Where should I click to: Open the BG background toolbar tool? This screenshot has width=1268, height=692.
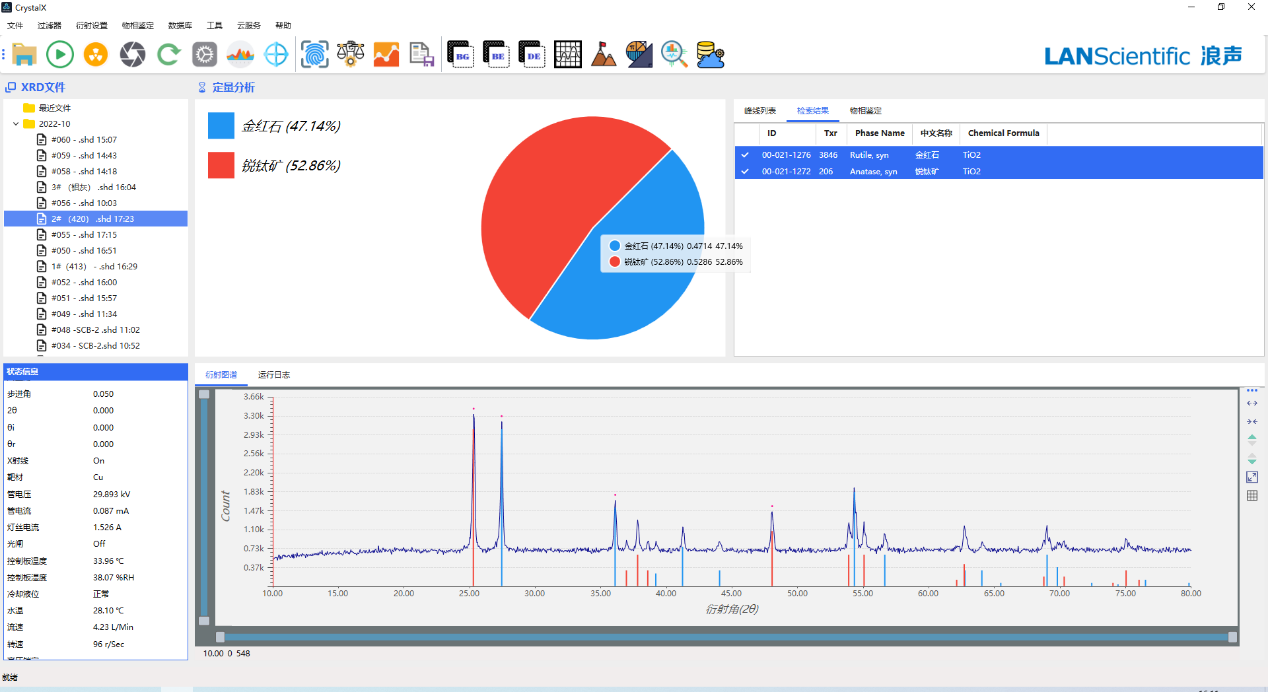point(460,55)
